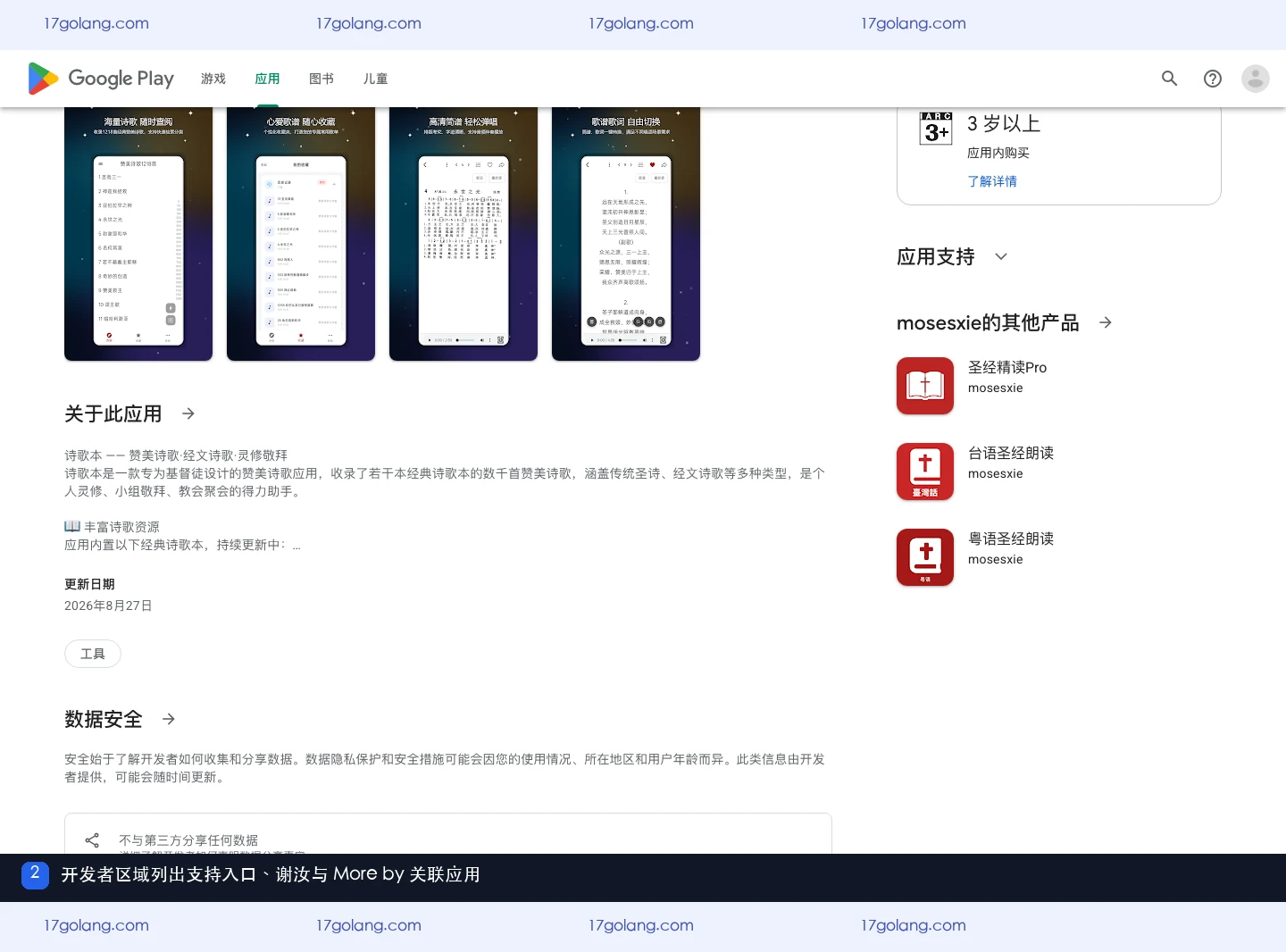Open the 高清简谱 轻松弹唱 screenshot
The width and height of the screenshot is (1286, 952).
pyautogui.click(x=463, y=234)
